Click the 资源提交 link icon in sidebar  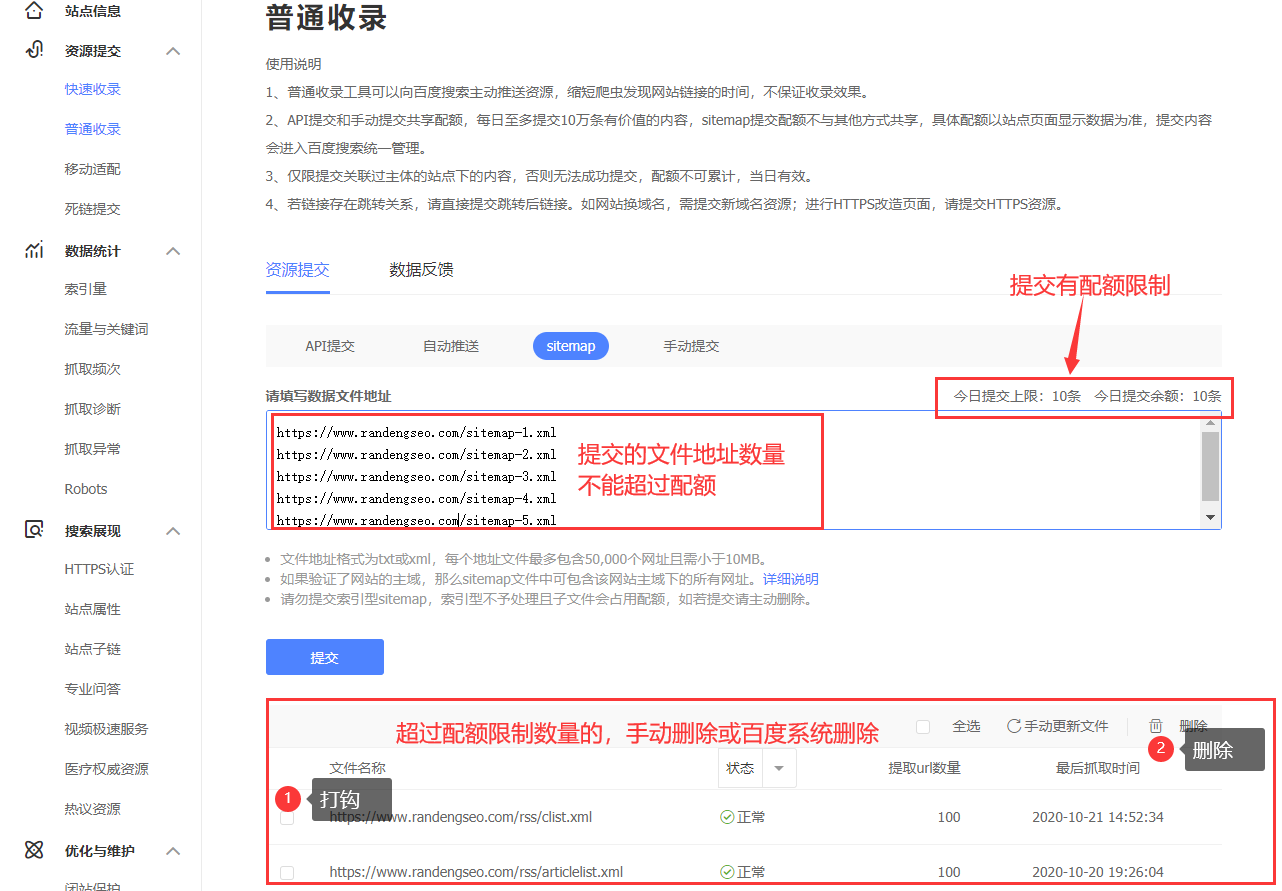tap(34, 50)
